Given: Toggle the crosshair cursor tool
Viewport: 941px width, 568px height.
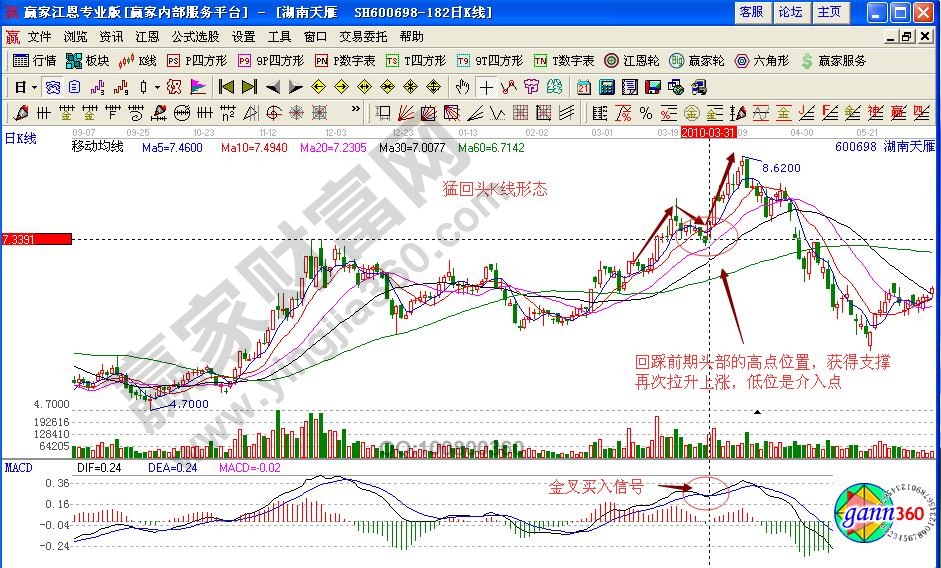Looking at the screenshot, I should pyautogui.click(x=486, y=86).
